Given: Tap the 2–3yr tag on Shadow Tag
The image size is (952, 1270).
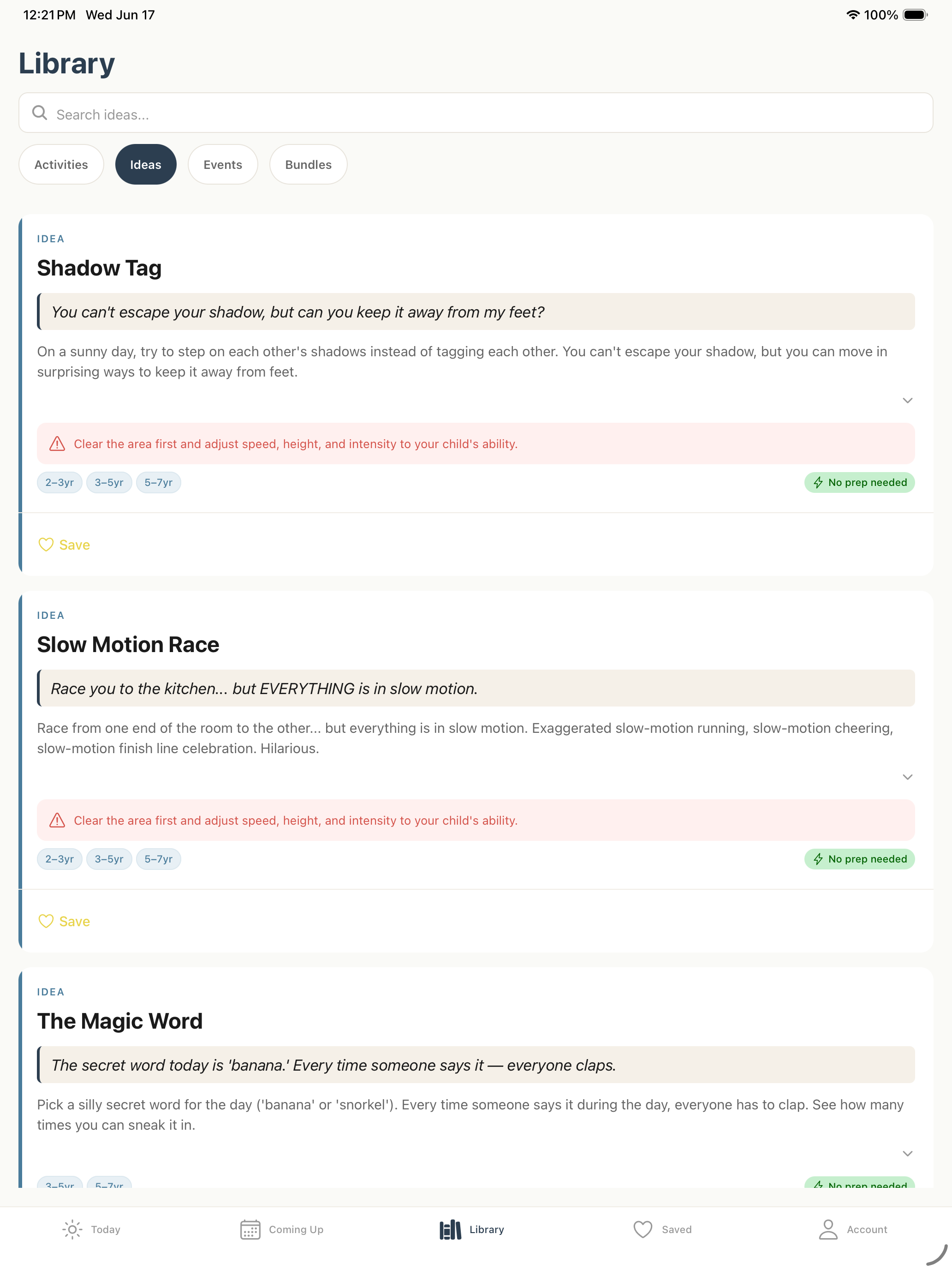Looking at the screenshot, I should click(x=59, y=483).
